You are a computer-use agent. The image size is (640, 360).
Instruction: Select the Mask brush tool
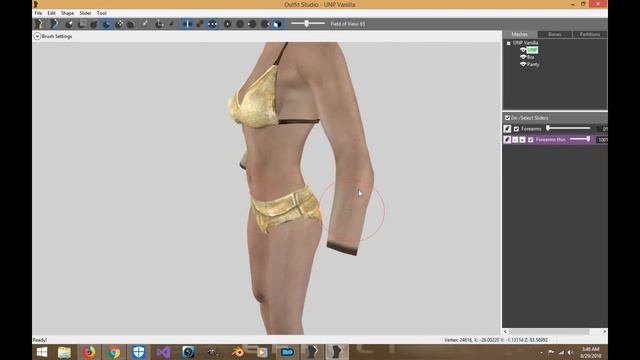(x=82, y=24)
